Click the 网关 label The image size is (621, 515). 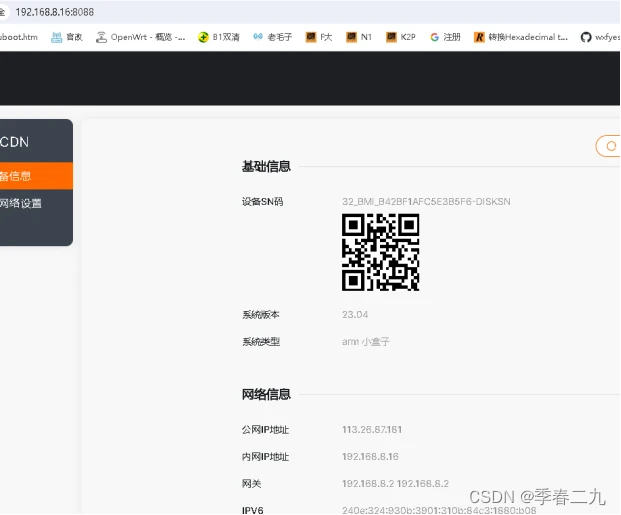click(251, 484)
